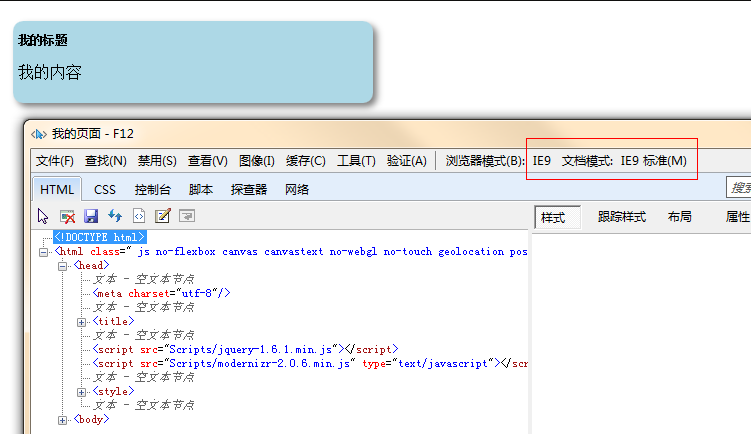This screenshot has height=434, width=751.
Task: Activate the select element by click arrow tool
Action: point(43,216)
